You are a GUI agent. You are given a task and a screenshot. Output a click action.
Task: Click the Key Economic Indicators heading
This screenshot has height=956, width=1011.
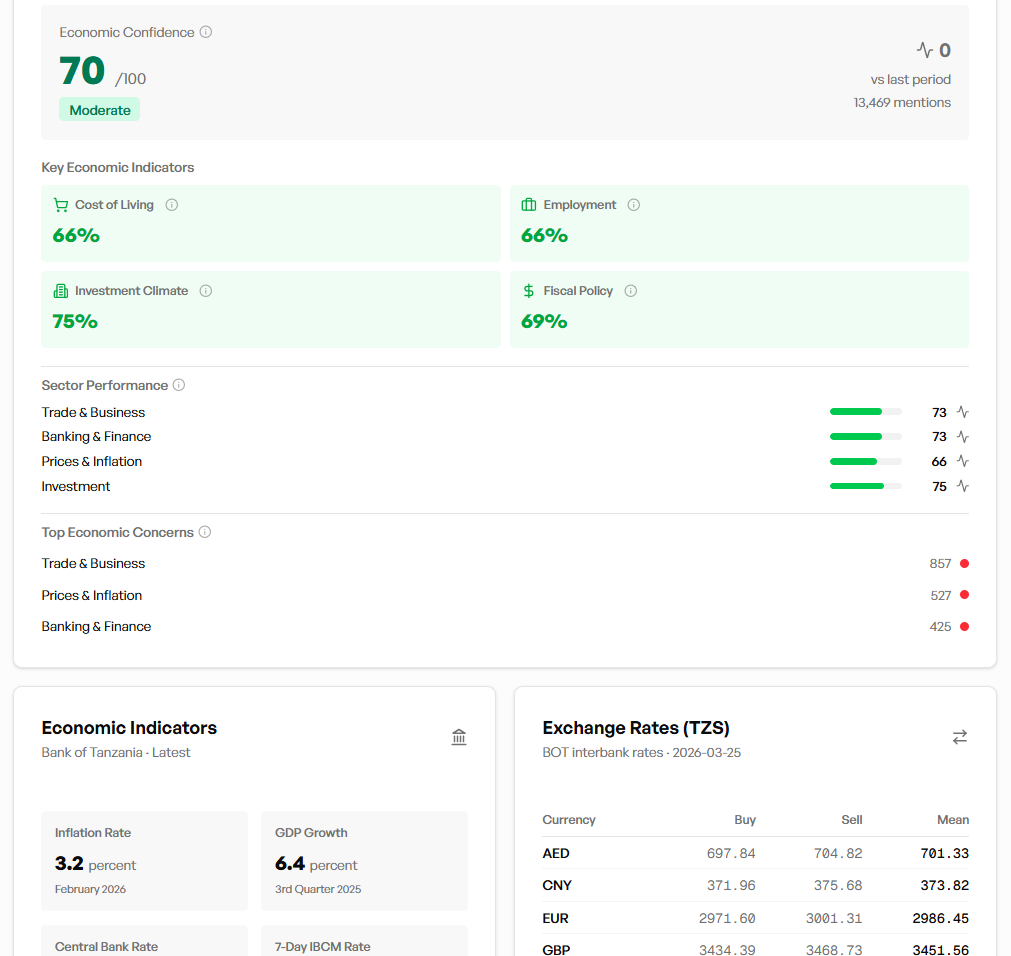pos(118,168)
